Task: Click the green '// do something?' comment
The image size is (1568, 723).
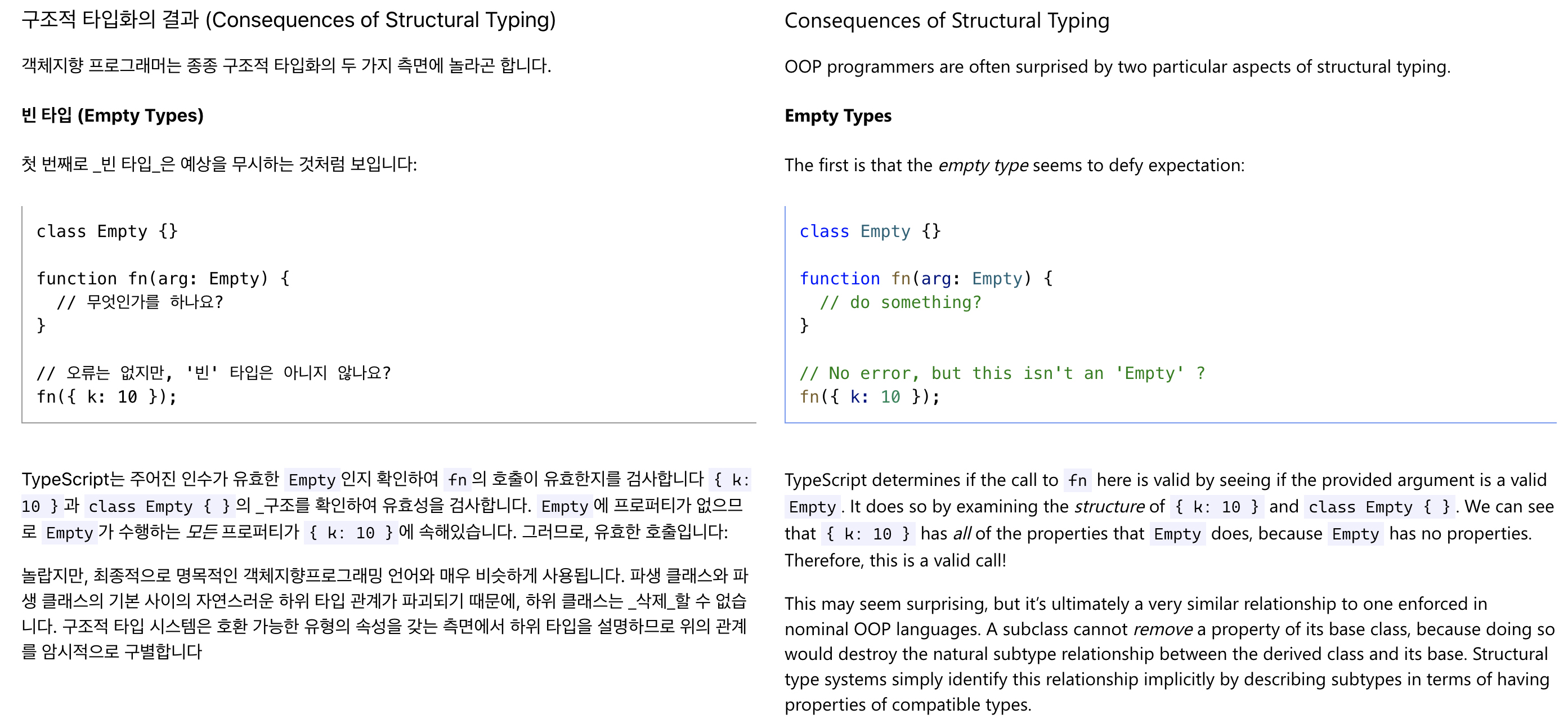Action: point(899,302)
